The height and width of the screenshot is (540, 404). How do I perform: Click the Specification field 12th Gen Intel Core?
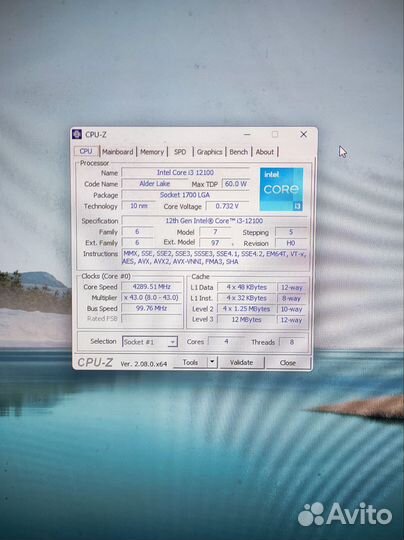(214, 221)
